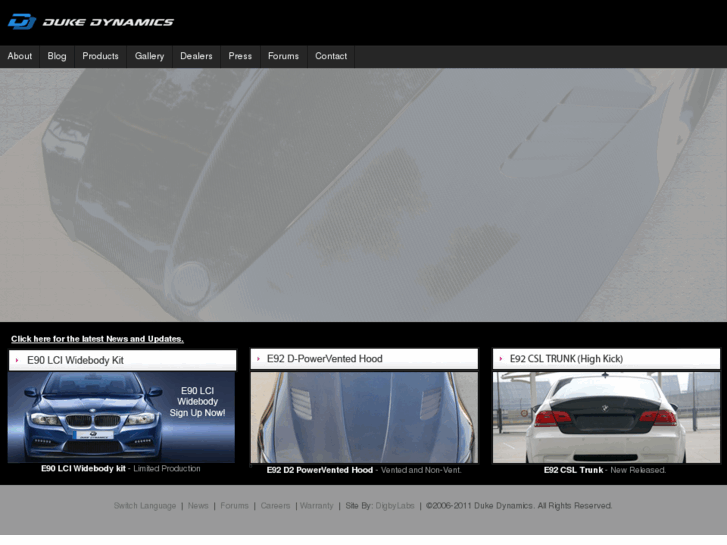Image resolution: width=727 pixels, height=545 pixels.
Task: Open Forums from the top navigation
Action: 283,56
